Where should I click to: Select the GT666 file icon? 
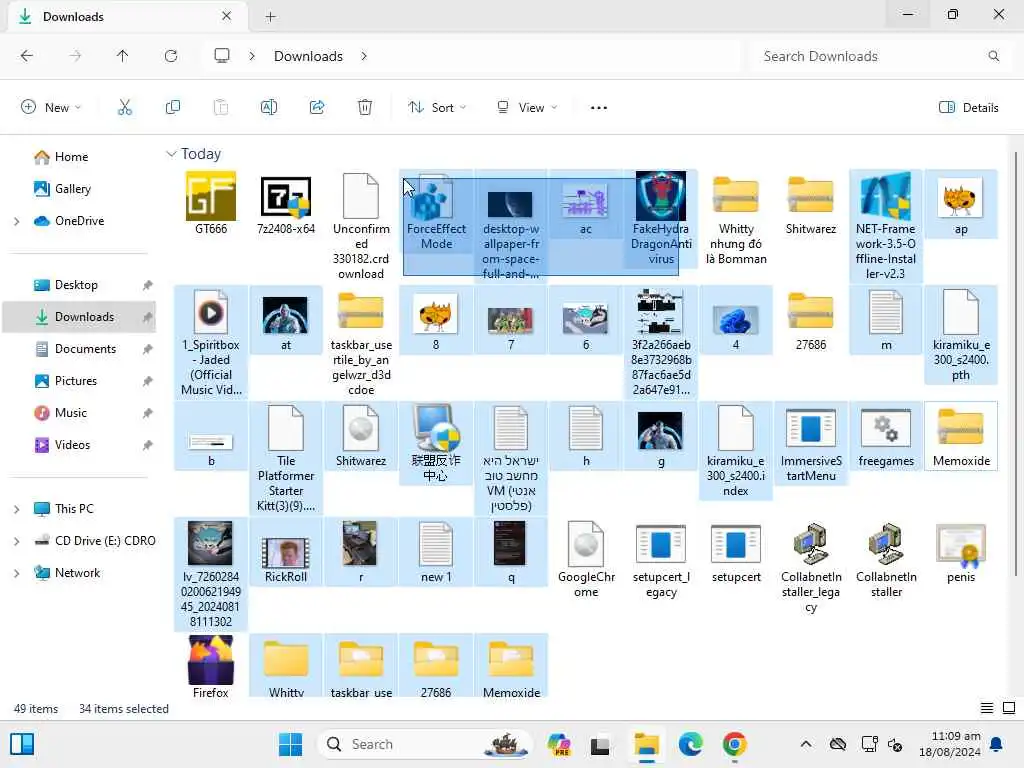coord(211,197)
